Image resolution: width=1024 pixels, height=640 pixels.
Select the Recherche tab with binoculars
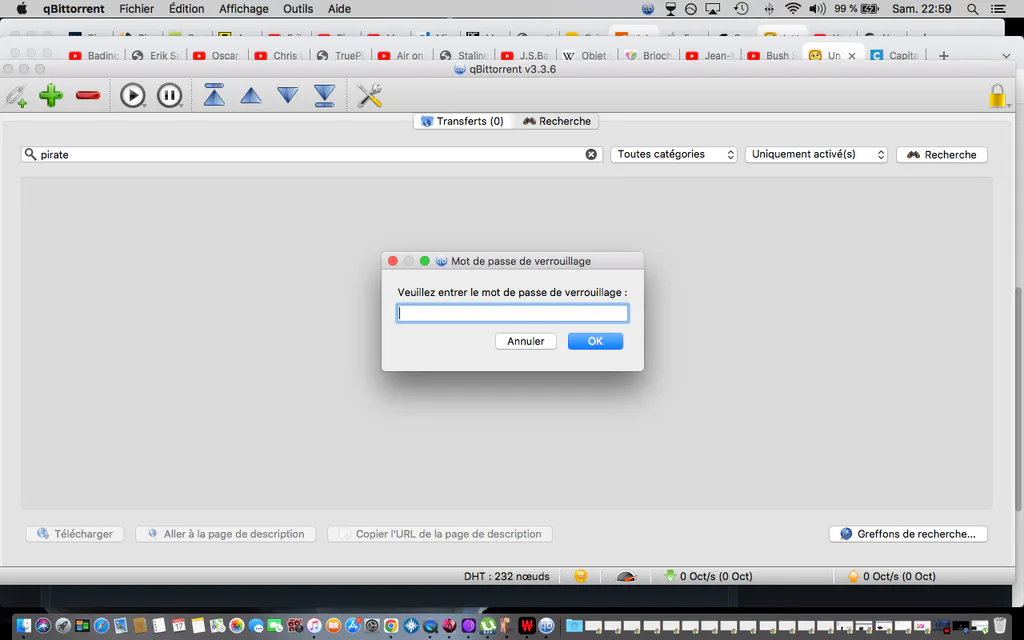(x=556, y=121)
